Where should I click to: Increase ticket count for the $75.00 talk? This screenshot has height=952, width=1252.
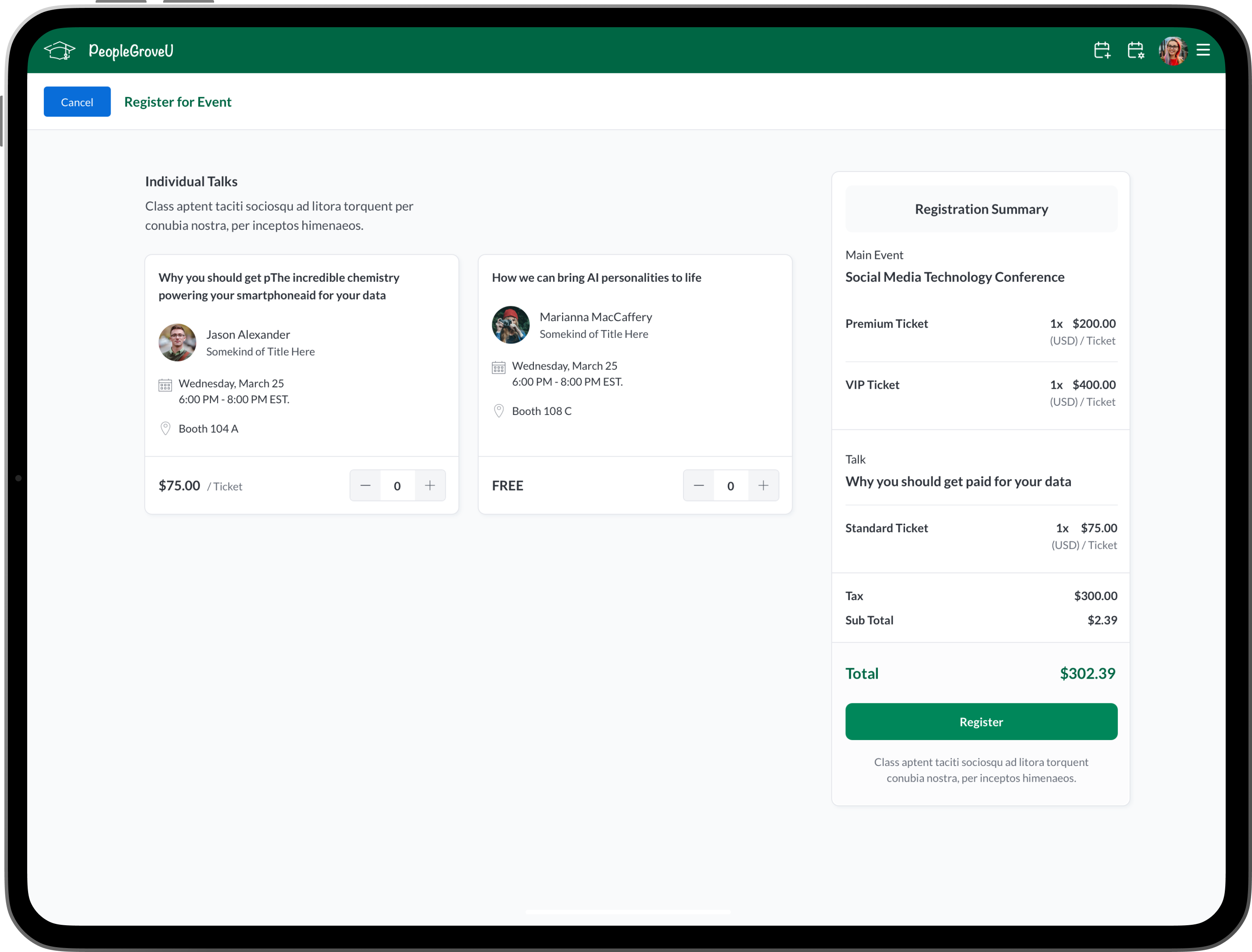click(430, 486)
